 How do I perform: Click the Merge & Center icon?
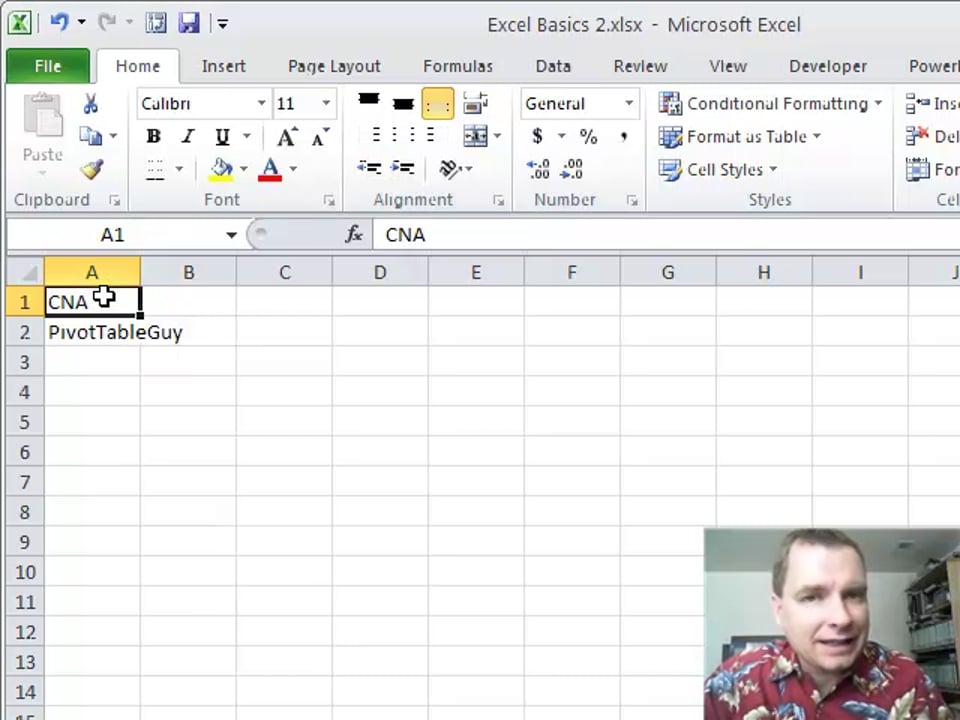[x=475, y=136]
